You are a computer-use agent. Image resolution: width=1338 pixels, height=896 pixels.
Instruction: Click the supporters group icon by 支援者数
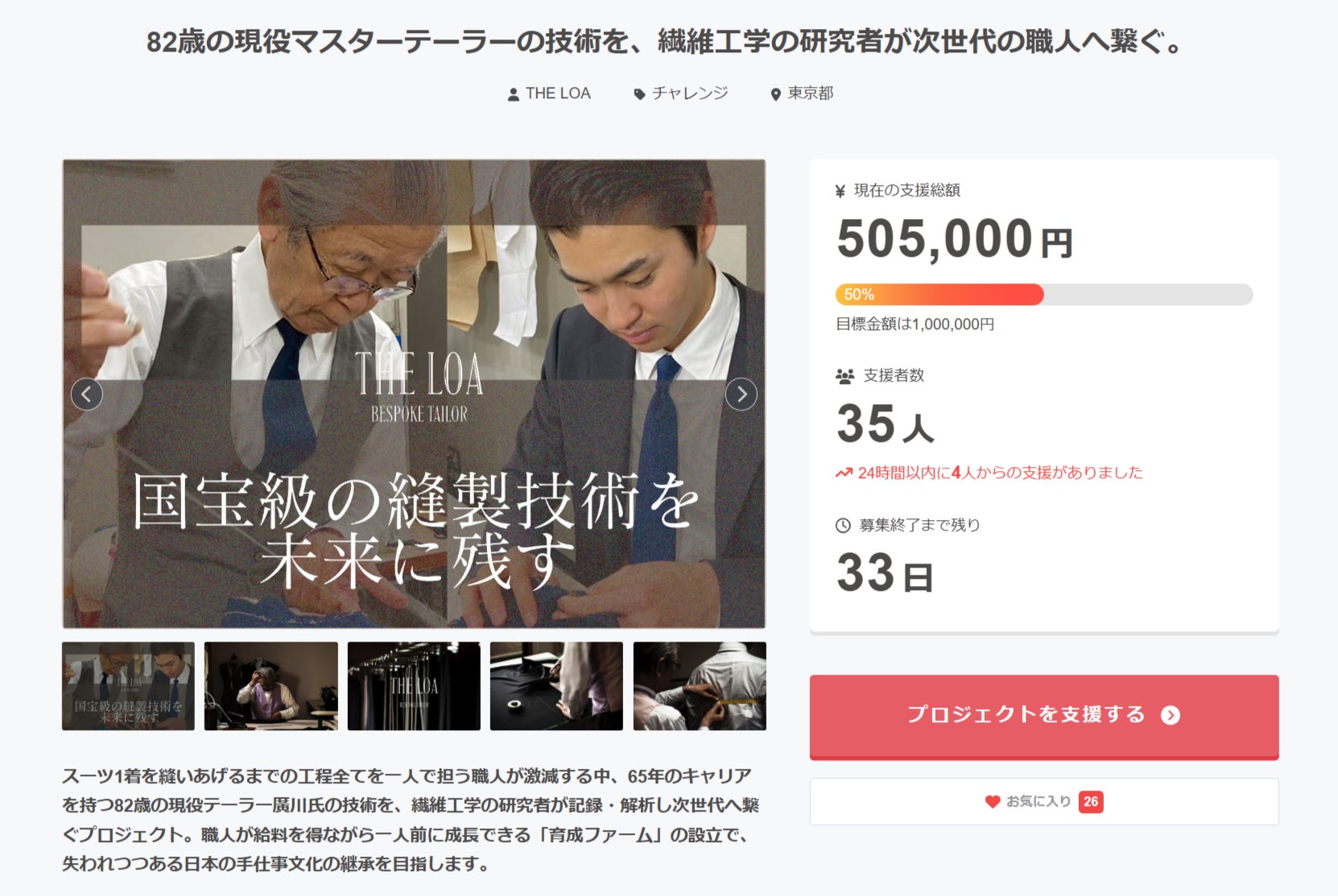[x=845, y=376]
